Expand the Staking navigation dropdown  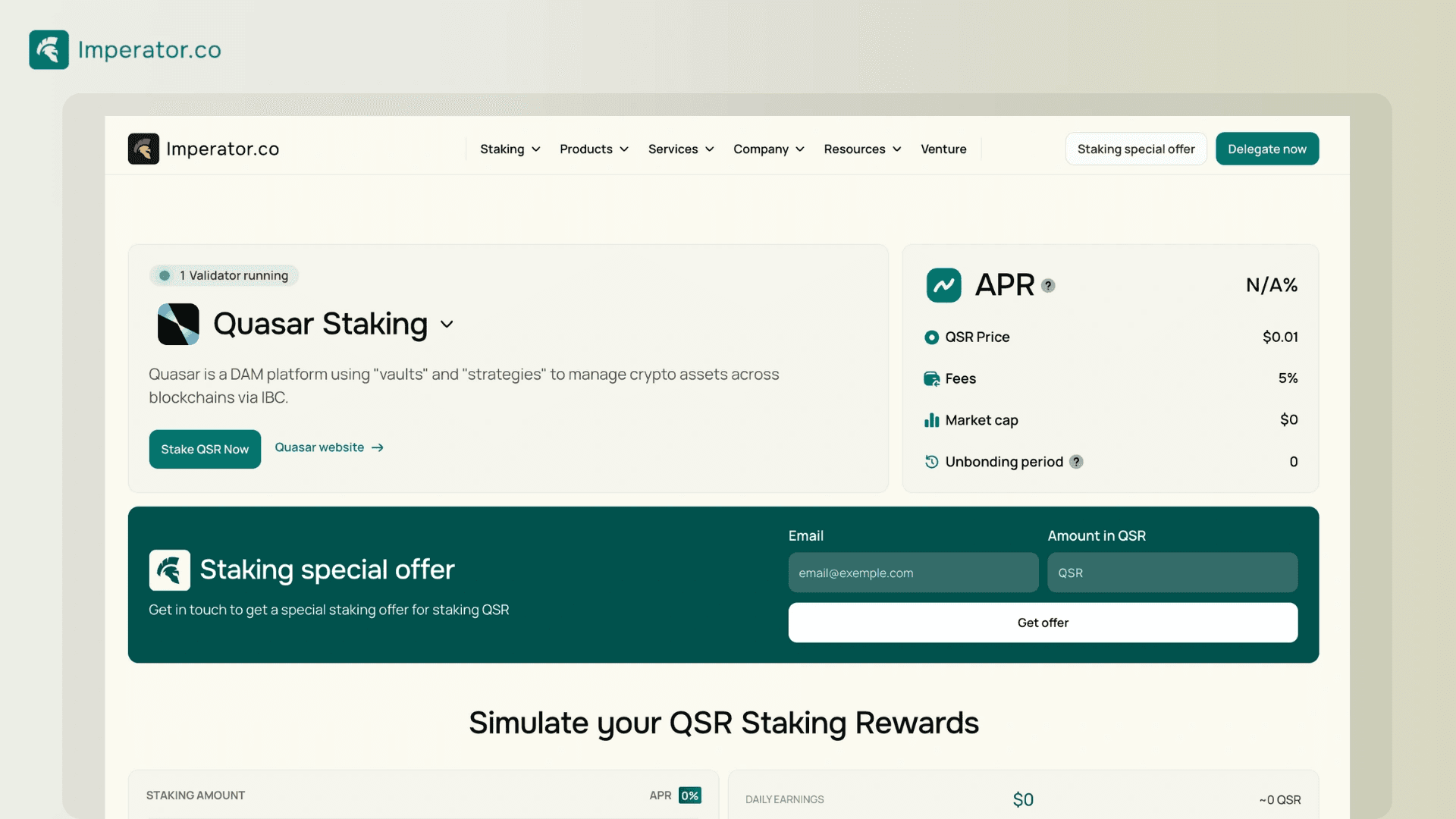tap(510, 148)
